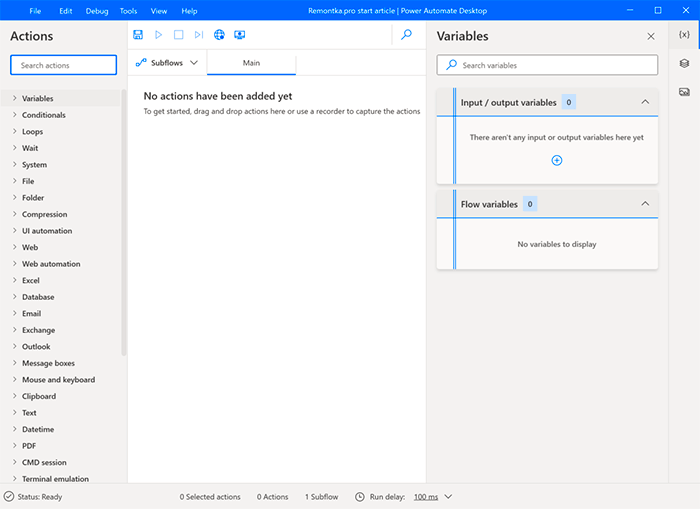Image resolution: width=700 pixels, height=509 pixels.
Task: Open the Help menu
Action: [189, 11]
